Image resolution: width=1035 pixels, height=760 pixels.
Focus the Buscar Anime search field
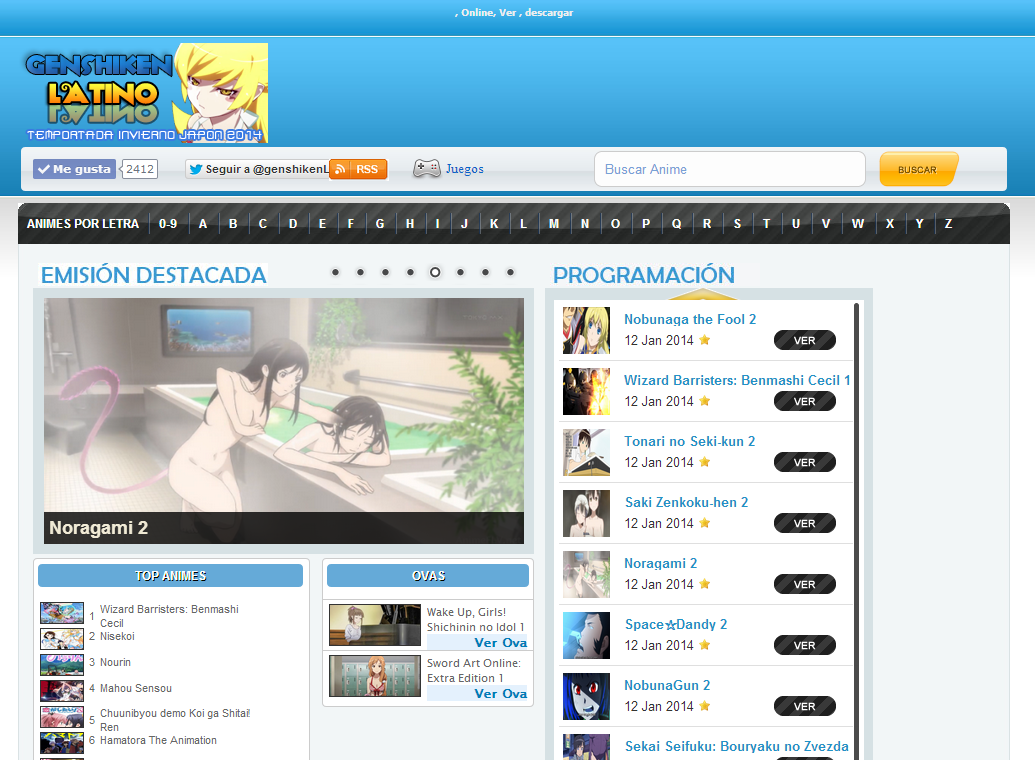[x=729, y=169]
